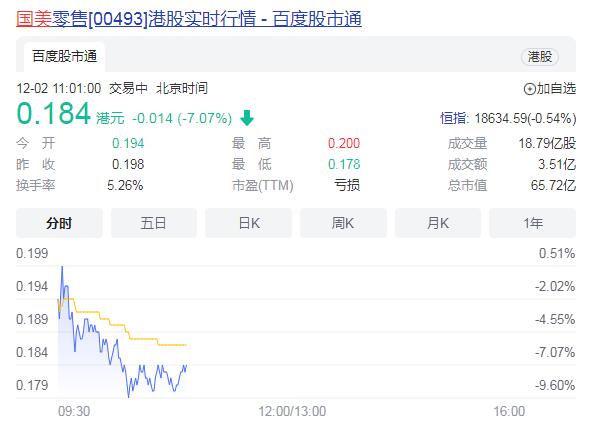Image resolution: width=615 pixels, height=429 pixels.
Task: Click the 0.51% percentage axis label
Action: pyautogui.click(x=557, y=253)
